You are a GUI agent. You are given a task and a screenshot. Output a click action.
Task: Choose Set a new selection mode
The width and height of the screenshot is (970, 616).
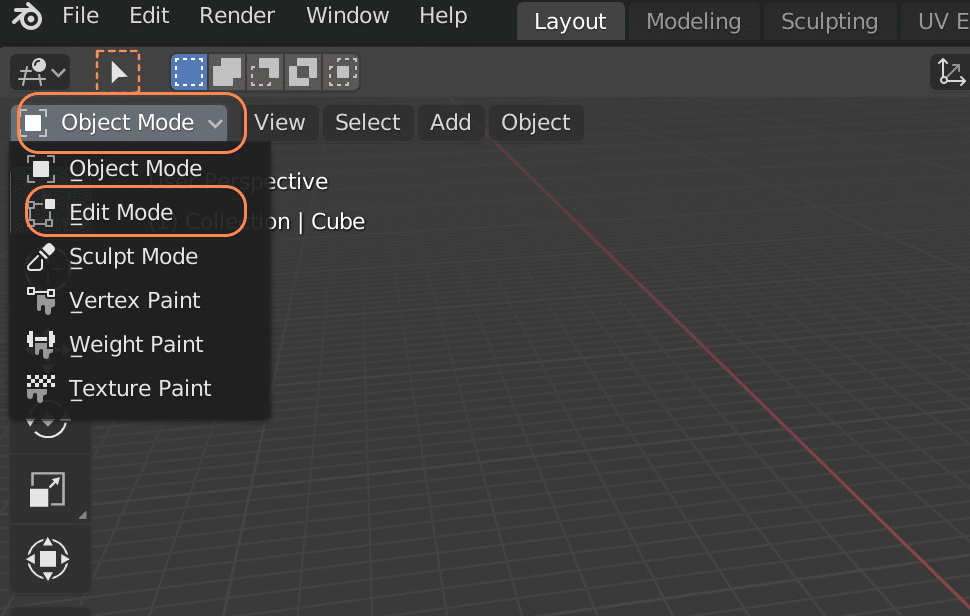point(189,72)
